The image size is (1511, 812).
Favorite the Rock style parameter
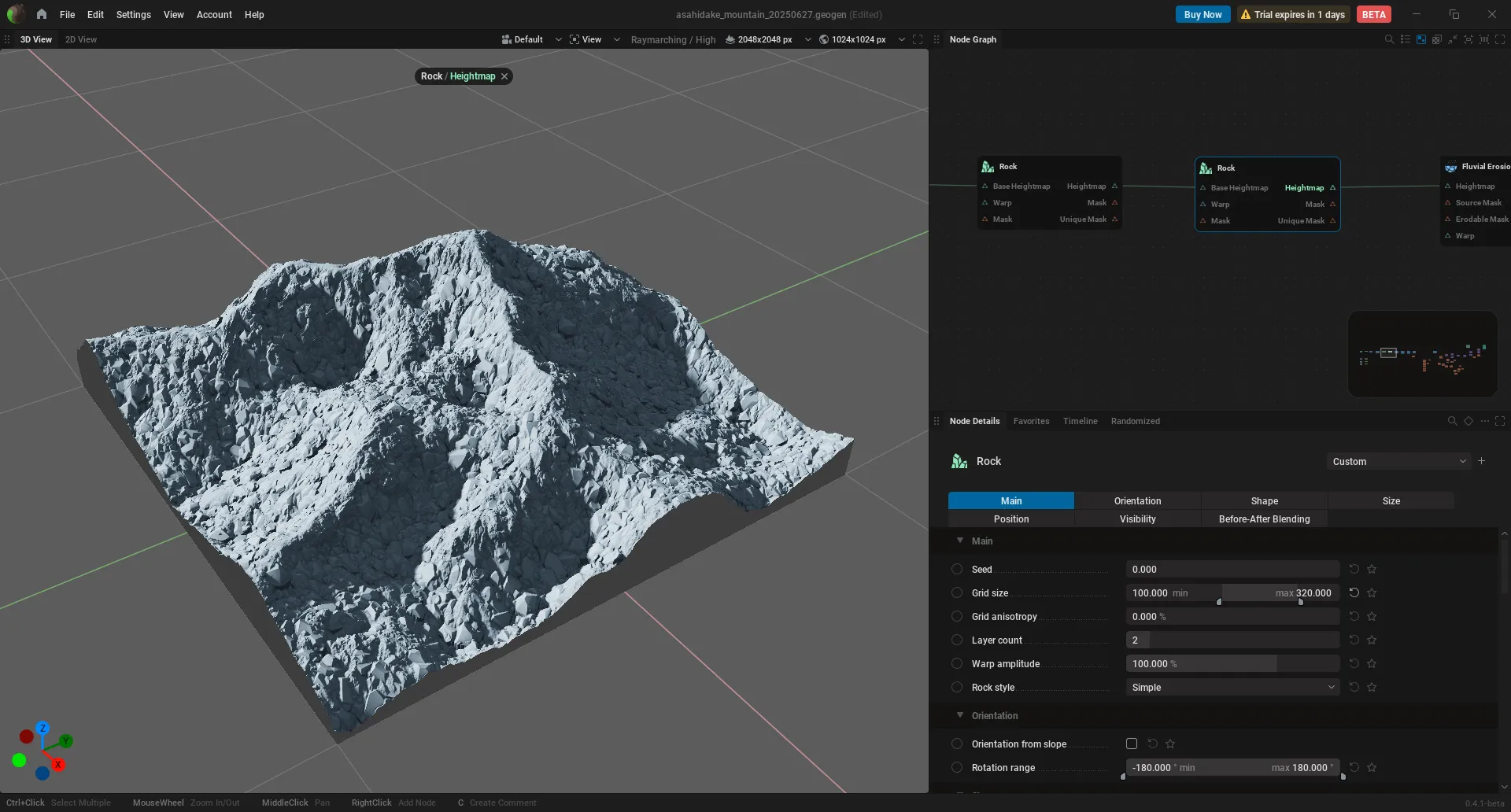click(x=1372, y=687)
